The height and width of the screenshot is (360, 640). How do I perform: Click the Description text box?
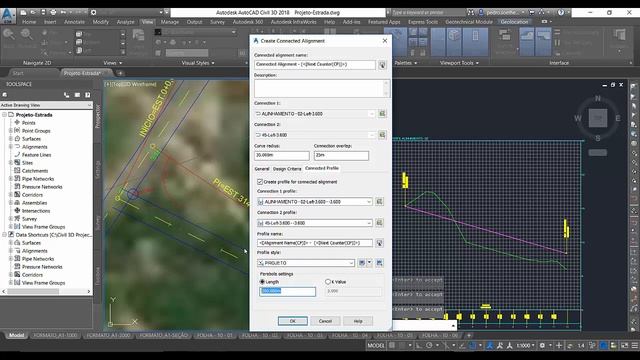[x=322, y=88]
